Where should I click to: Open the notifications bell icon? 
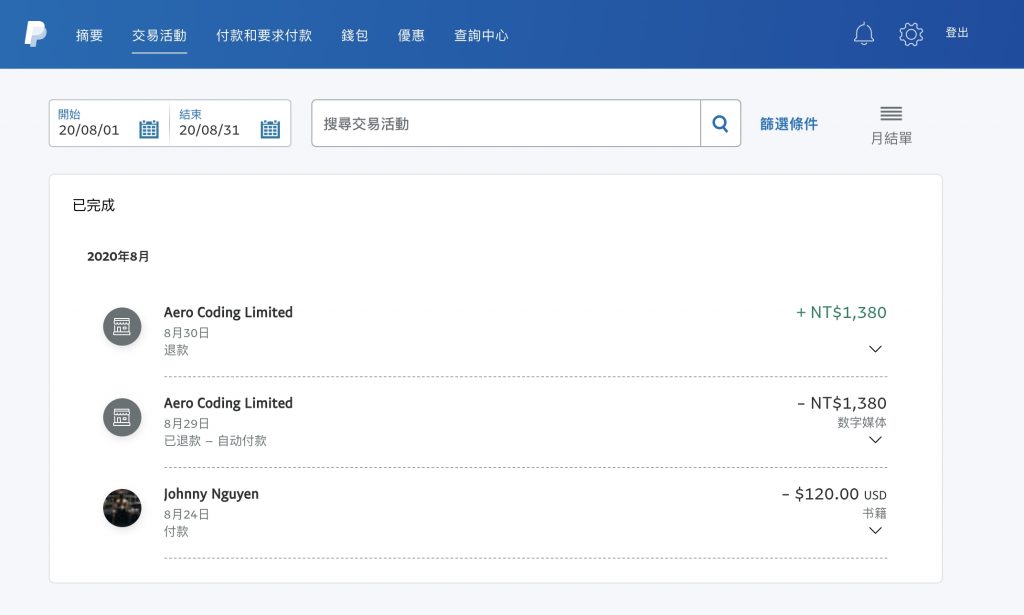tap(863, 34)
